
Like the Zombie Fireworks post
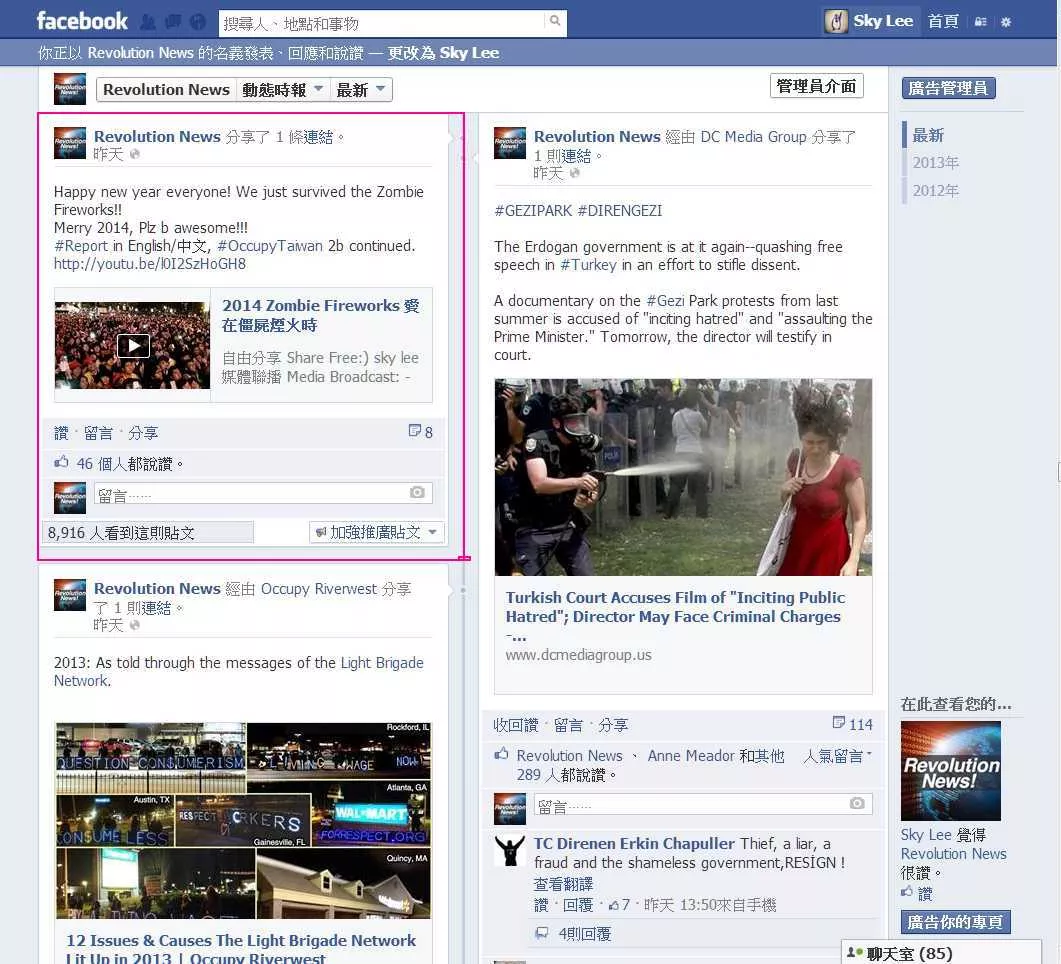[x=61, y=433]
